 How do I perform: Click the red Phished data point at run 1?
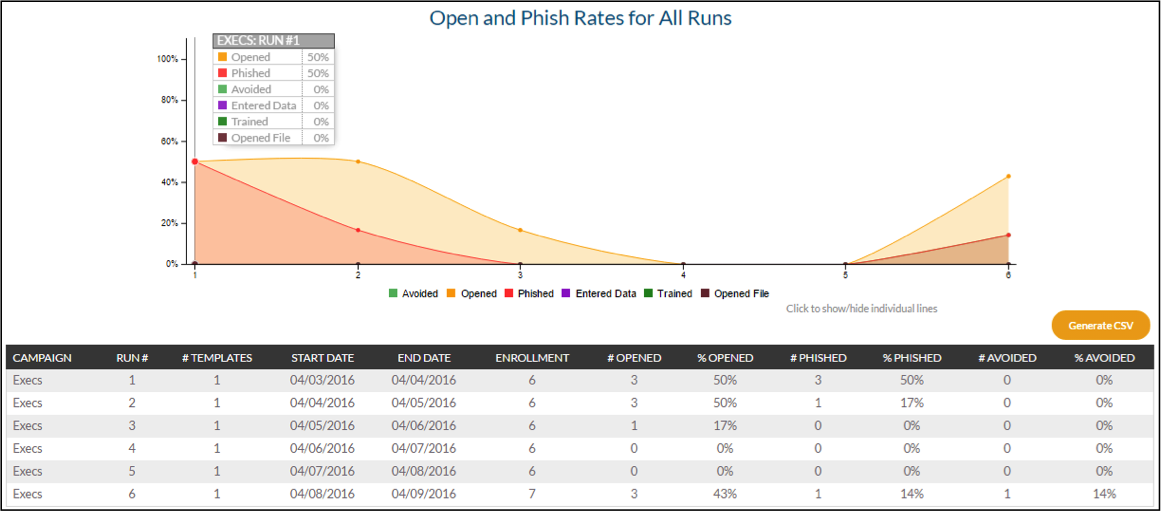pos(195,161)
